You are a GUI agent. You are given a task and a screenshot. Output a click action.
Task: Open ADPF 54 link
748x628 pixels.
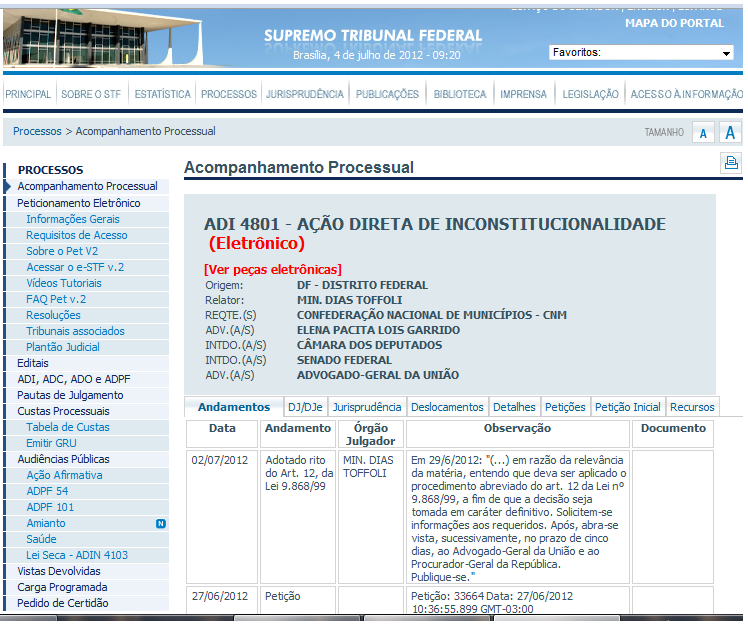coord(47,491)
